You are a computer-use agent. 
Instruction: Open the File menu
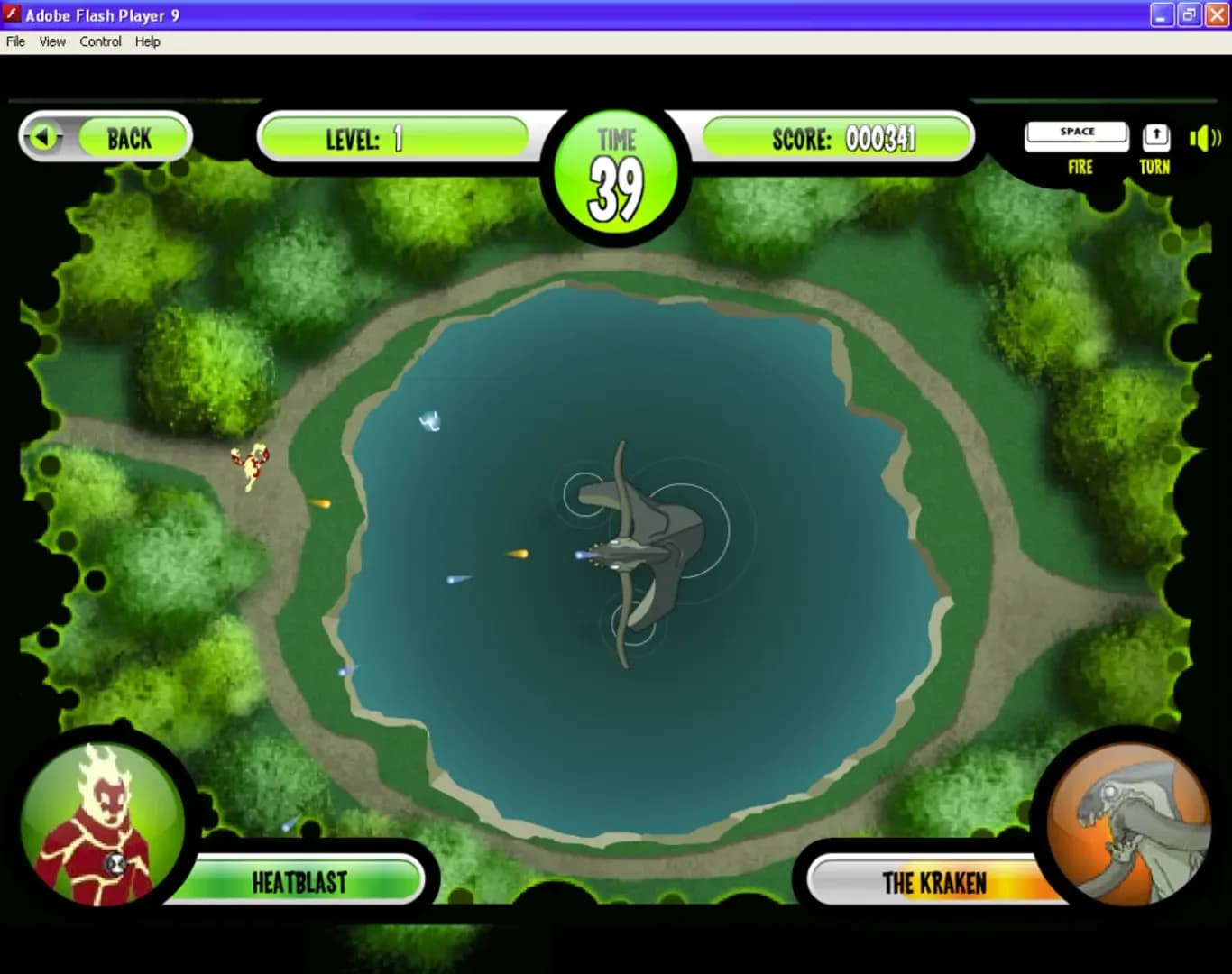coord(15,41)
